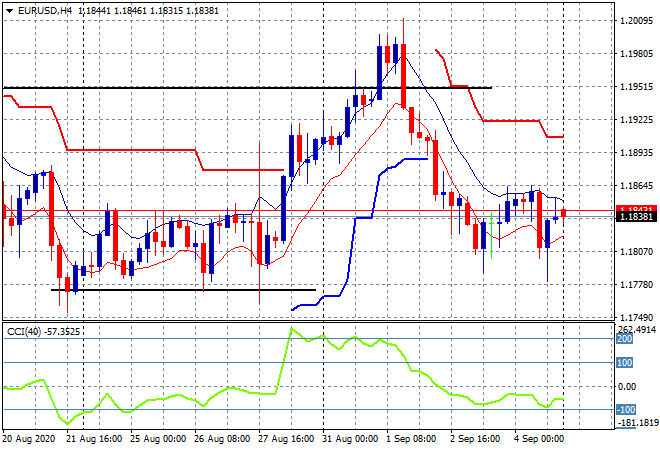Click the 31 Aug 00:00 time label

(350, 439)
